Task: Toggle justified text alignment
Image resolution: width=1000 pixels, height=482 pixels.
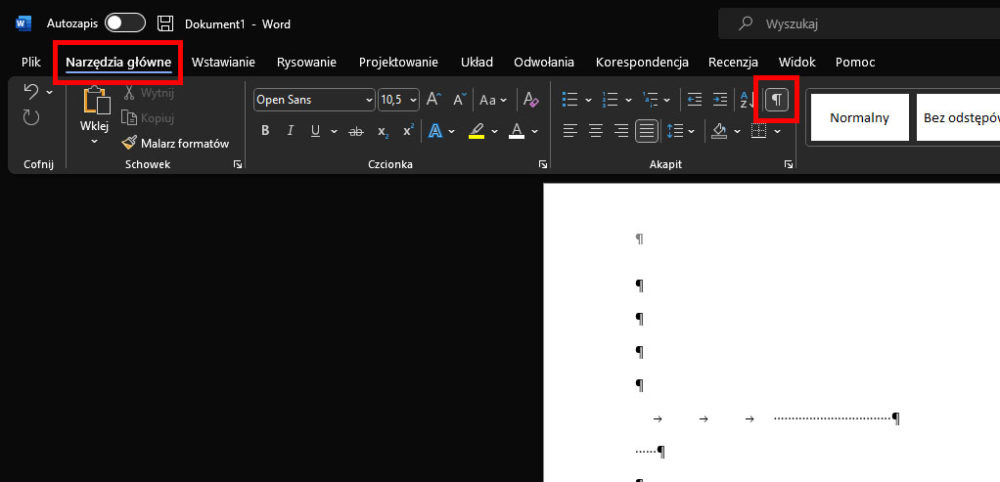Action: [x=647, y=131]
